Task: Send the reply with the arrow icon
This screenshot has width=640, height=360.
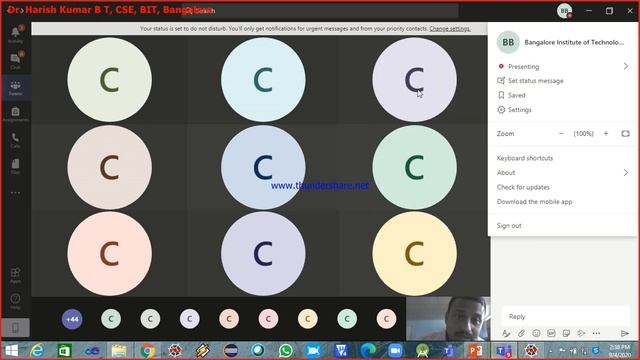Action: tap(624, 333)
